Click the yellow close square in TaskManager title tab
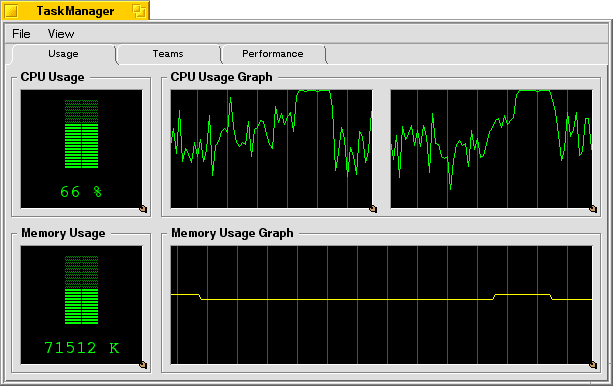The image size is (613, 386). pos(12,11)
